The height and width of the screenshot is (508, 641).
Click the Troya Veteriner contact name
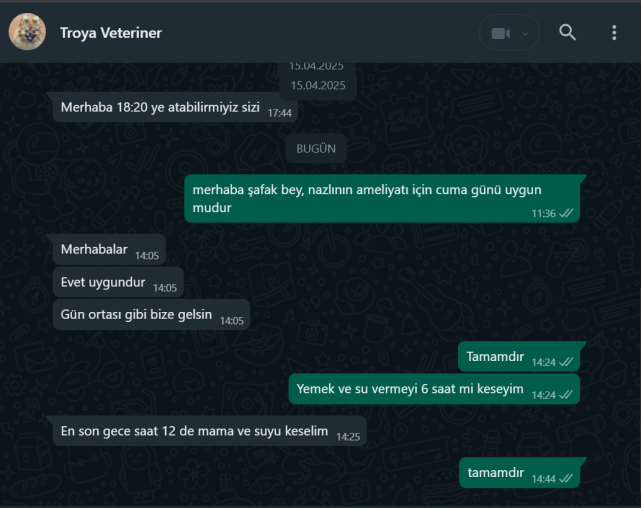(x=111, y=33)
